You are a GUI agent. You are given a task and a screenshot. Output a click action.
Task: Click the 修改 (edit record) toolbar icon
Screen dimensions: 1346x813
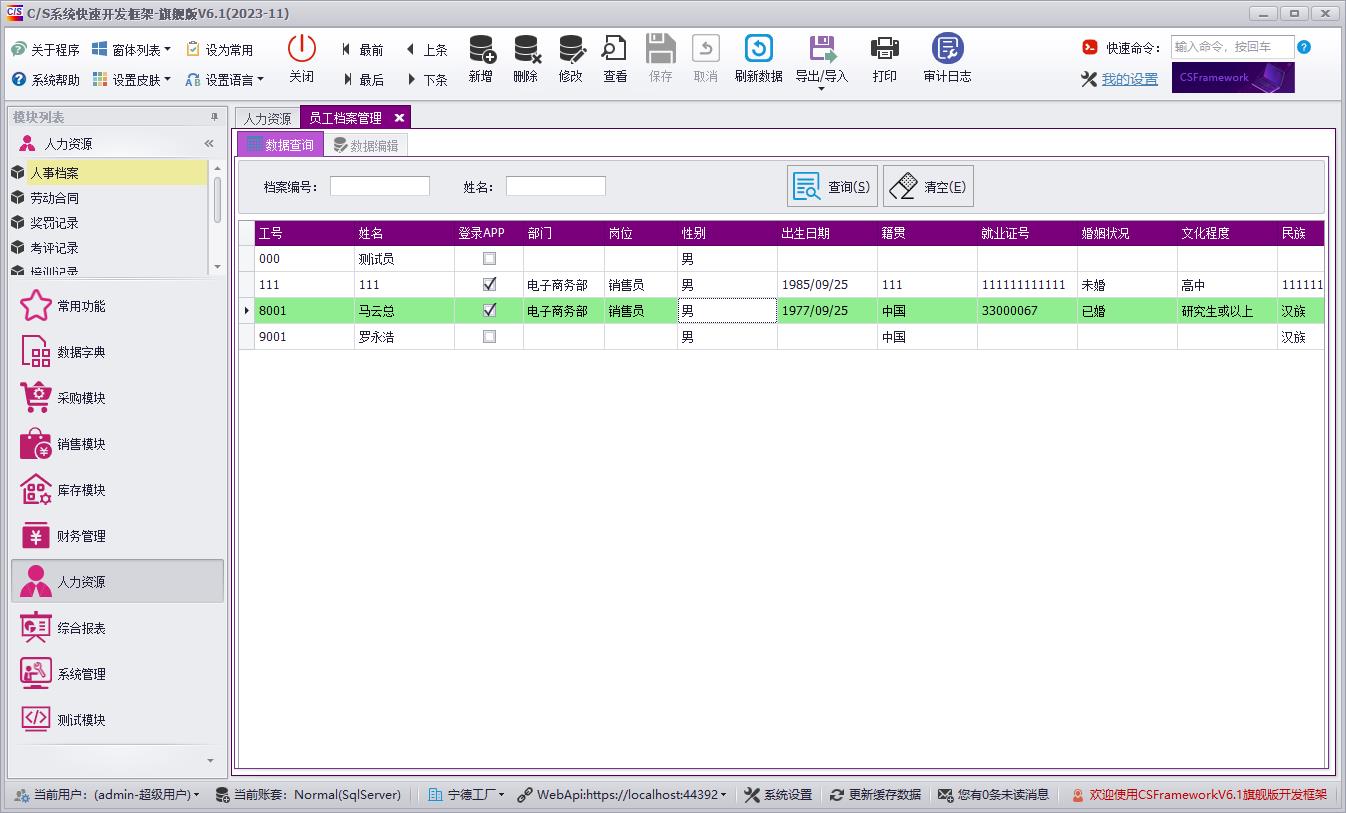(570, 50)
